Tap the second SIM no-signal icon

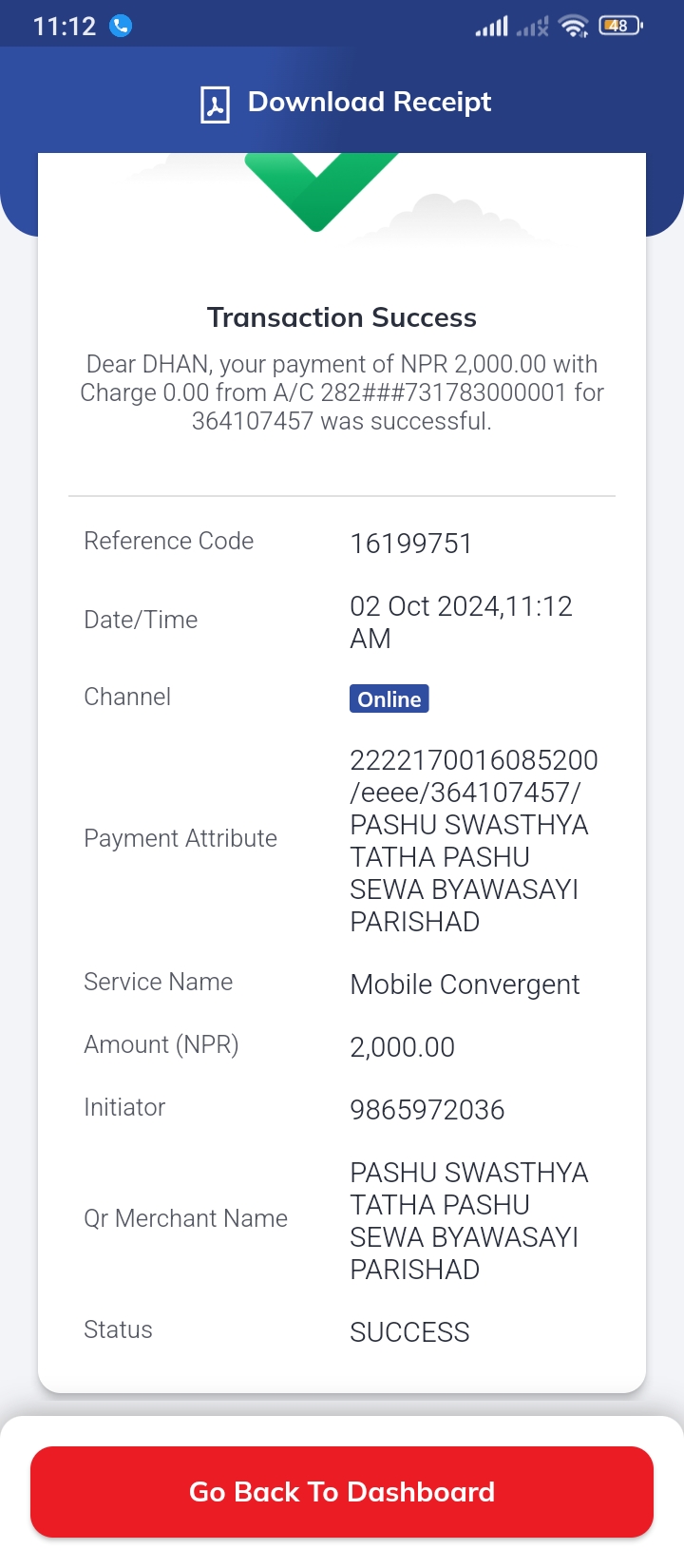pos(532,27)
